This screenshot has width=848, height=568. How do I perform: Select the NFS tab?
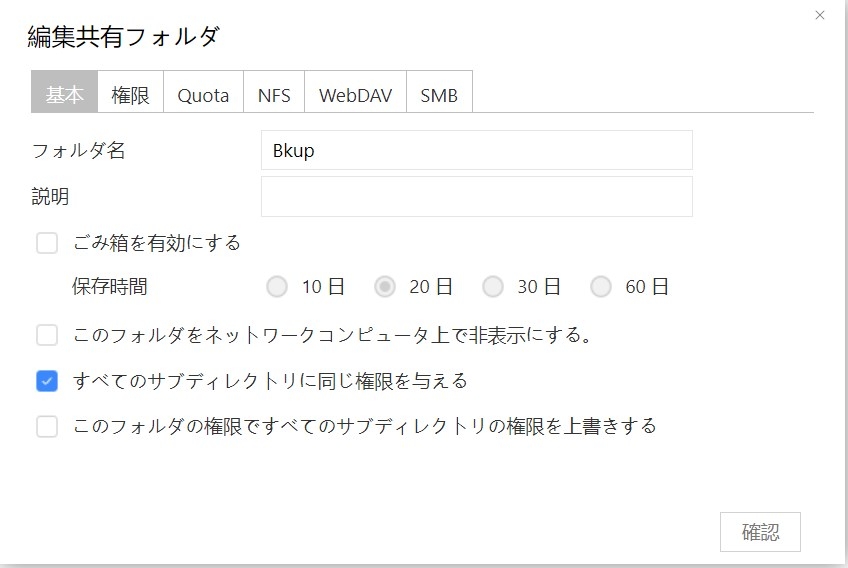[x=274, y=95]
